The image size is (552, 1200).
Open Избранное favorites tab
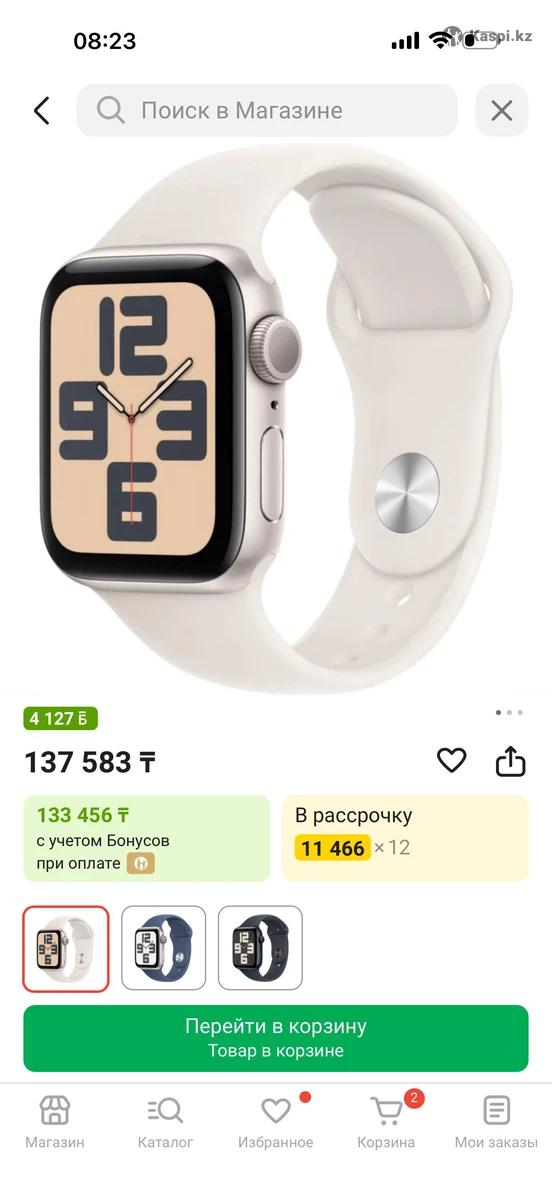click(x=276, y=1122)
